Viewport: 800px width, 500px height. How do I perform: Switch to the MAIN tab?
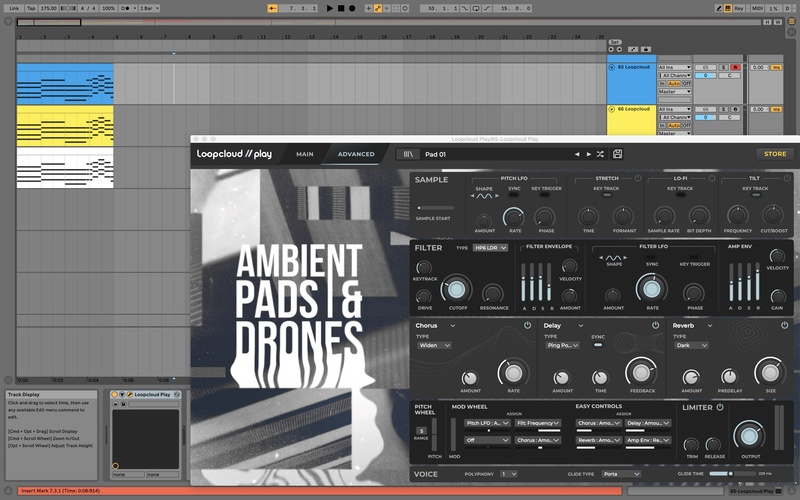point(304,154)
